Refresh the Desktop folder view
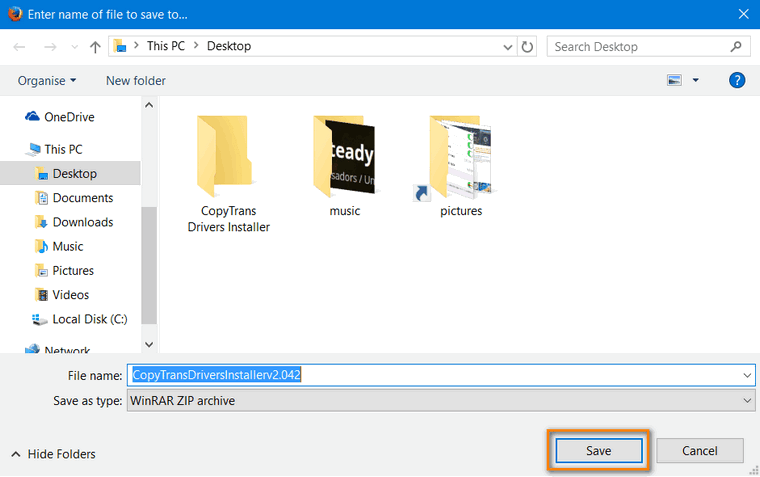The height and width of the screenshot is (477, 760). [527, 47]
